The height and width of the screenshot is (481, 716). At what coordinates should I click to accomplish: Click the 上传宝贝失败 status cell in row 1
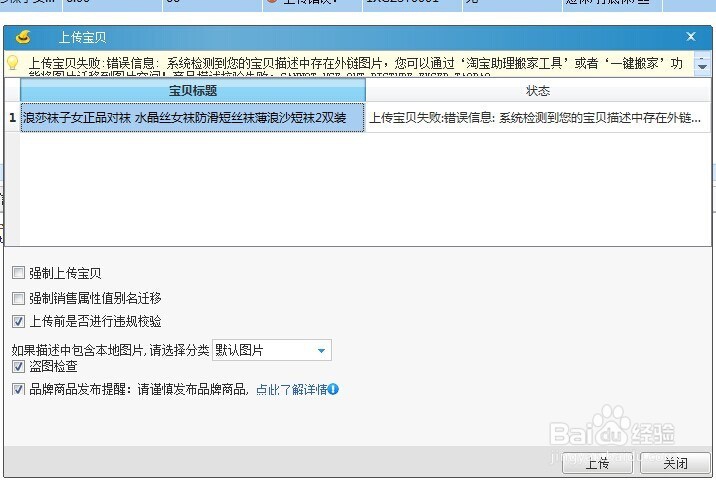click(538, 118)
